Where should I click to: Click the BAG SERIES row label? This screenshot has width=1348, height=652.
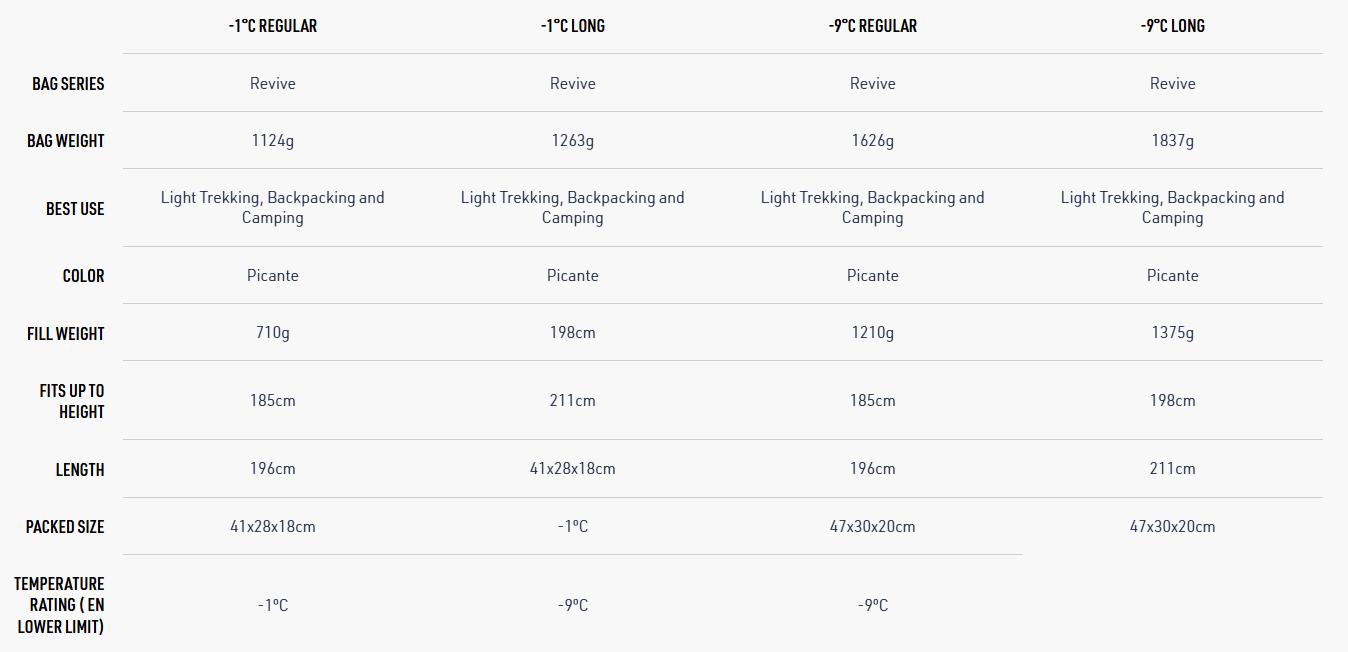[68, 84]
